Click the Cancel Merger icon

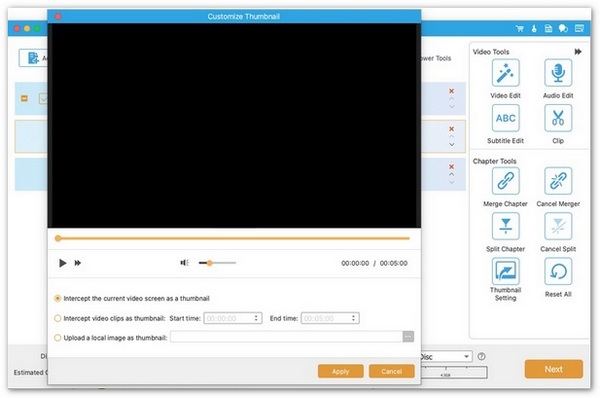pos(558,181)
